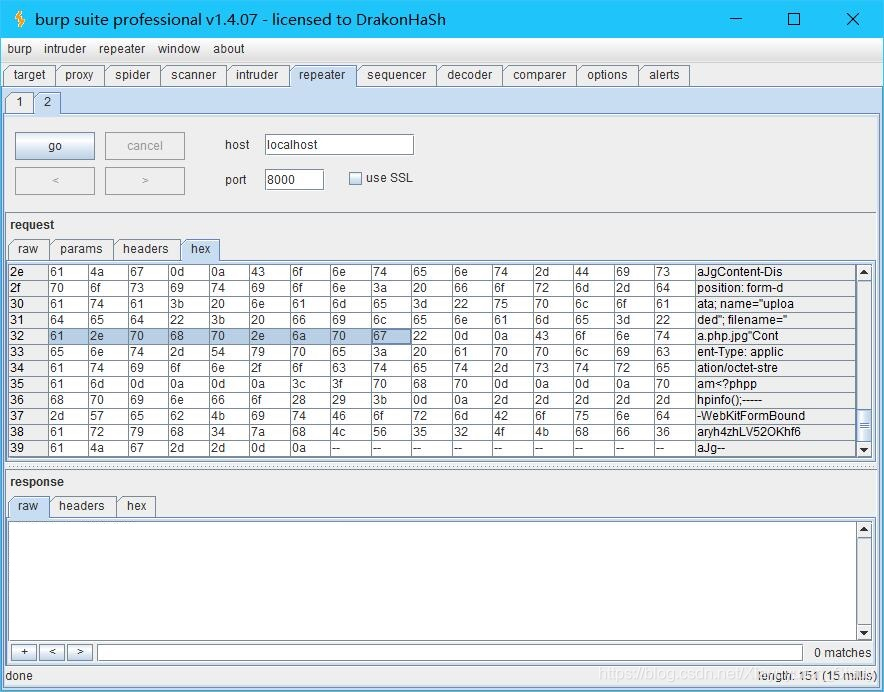Close the Burp Suite window
The width and height of the screenshot is (884, 692).
pos(853,19)
